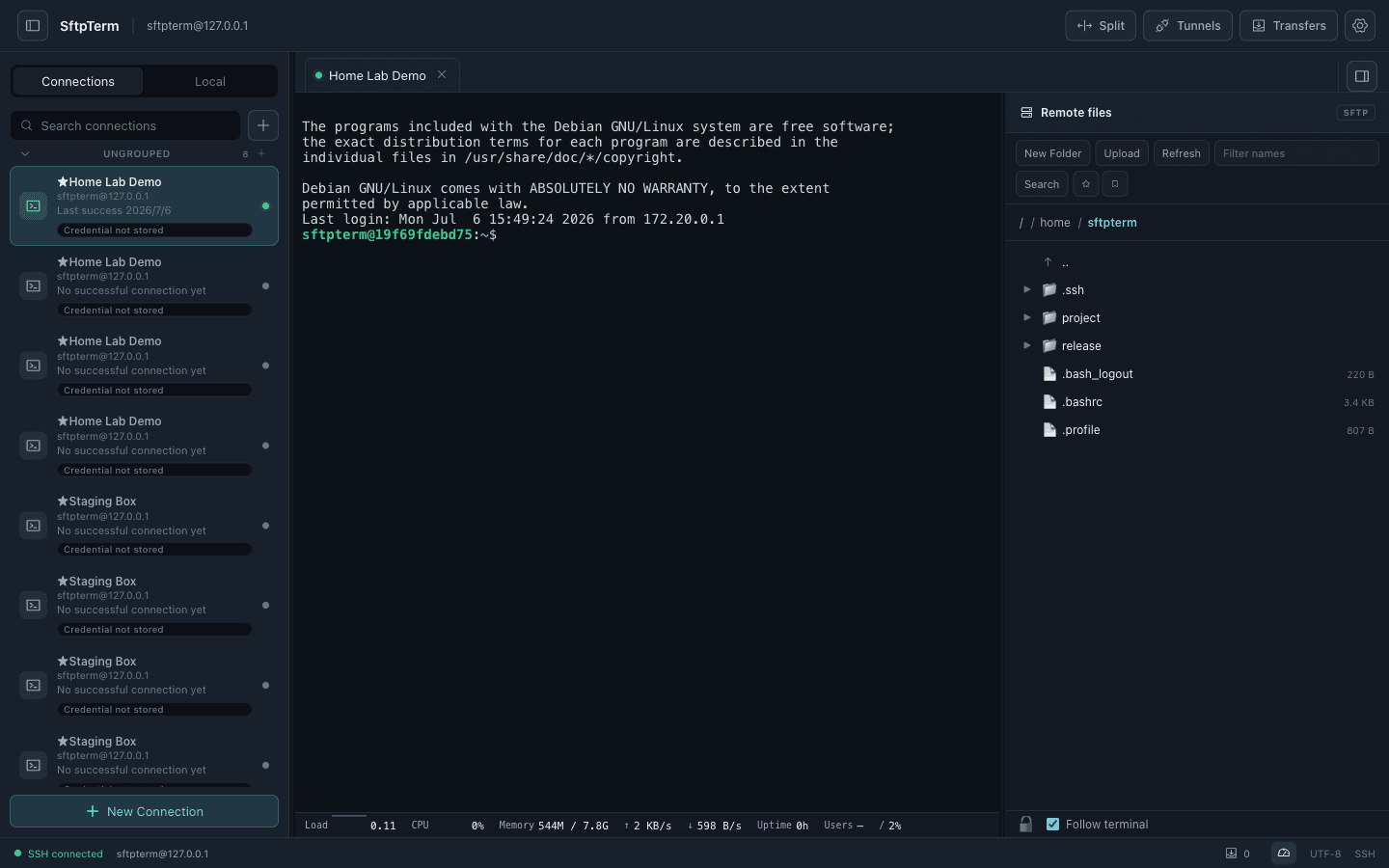Click the Memory 544M / 7.8G reading
The height and width of the screenshot is (868, 1389).
pos(554,826)
